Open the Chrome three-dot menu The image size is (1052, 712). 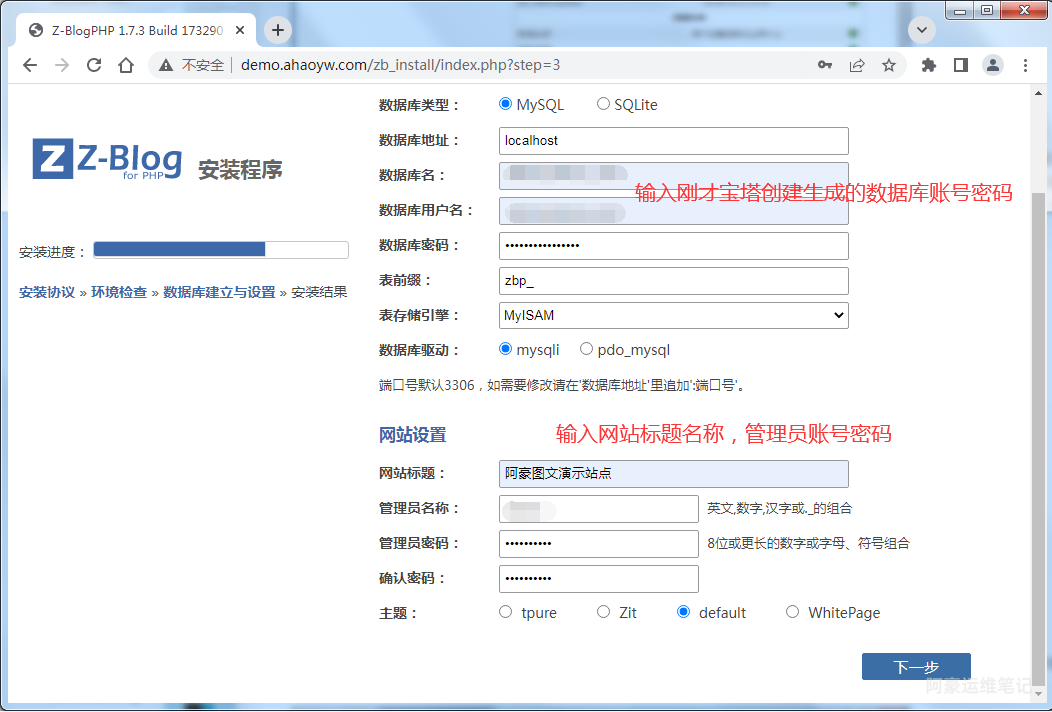(x=1025, y=65)
